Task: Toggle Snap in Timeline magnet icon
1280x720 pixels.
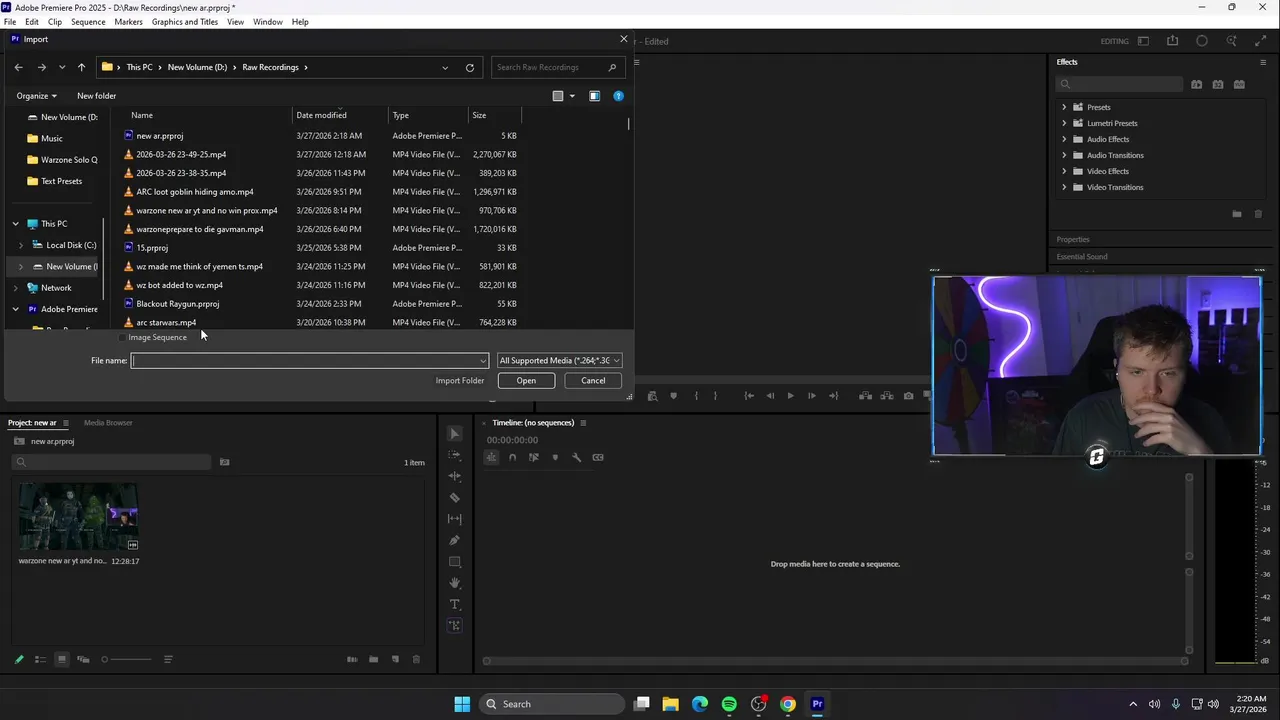Action: (x=512, y=457)
